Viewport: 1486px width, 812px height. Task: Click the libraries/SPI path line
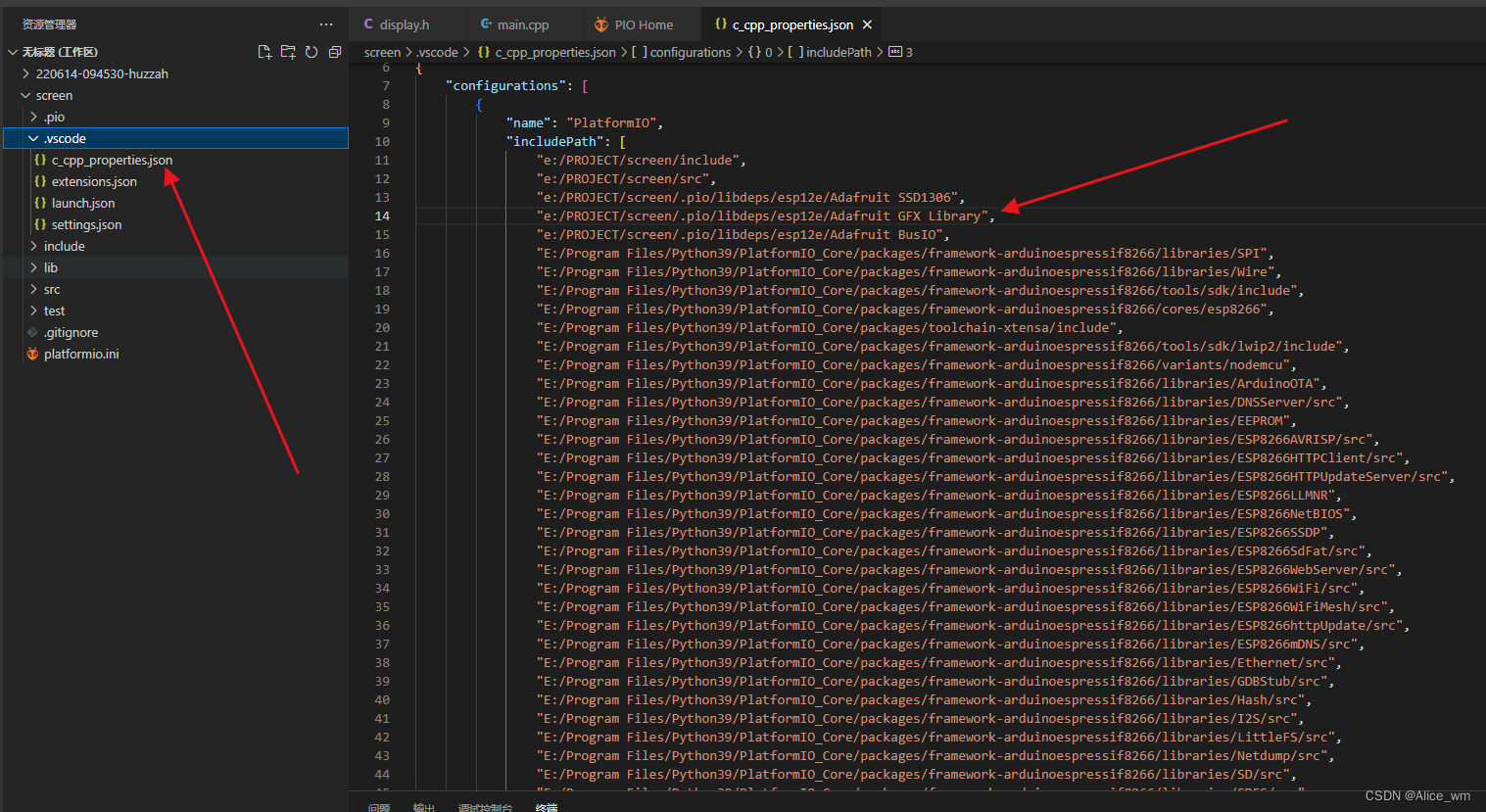[905, 253]
